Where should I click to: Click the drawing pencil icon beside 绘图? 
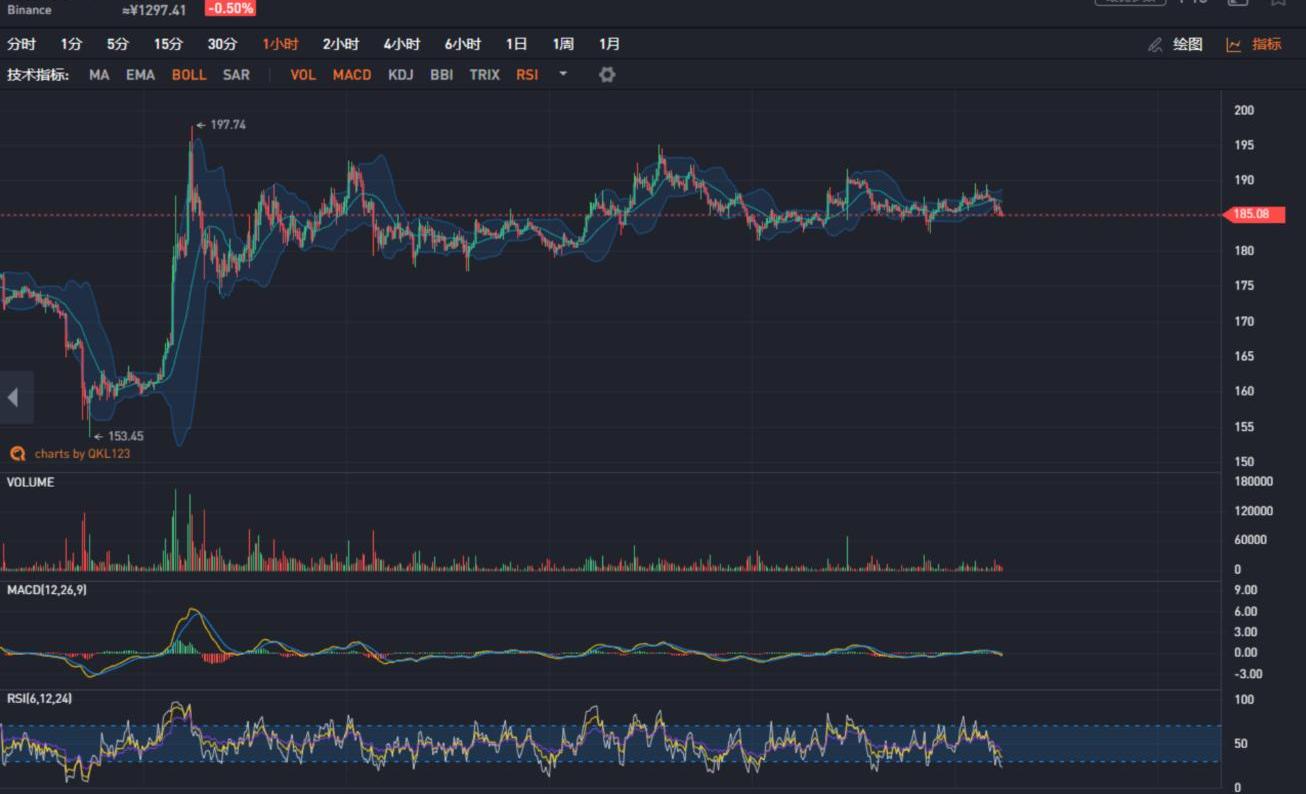click(x=1156, y=45)
